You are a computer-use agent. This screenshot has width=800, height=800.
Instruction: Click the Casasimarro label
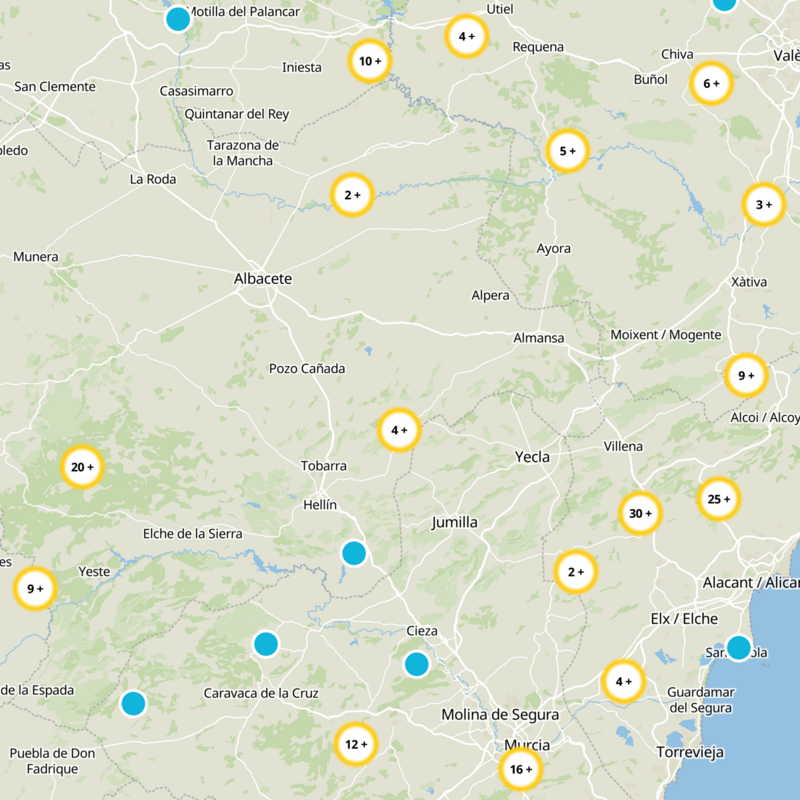click(196, 91)
